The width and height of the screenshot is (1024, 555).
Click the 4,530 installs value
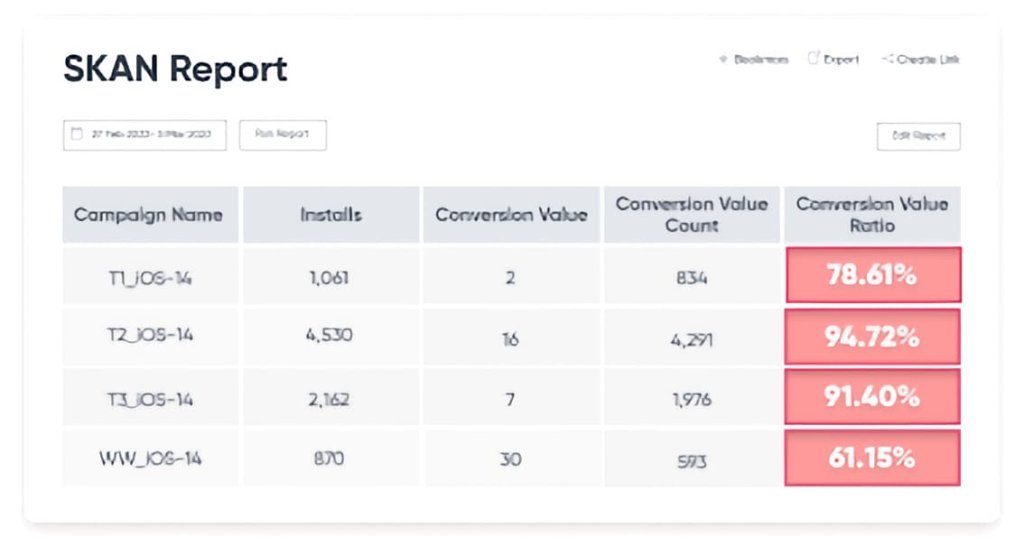pos(329,335)
